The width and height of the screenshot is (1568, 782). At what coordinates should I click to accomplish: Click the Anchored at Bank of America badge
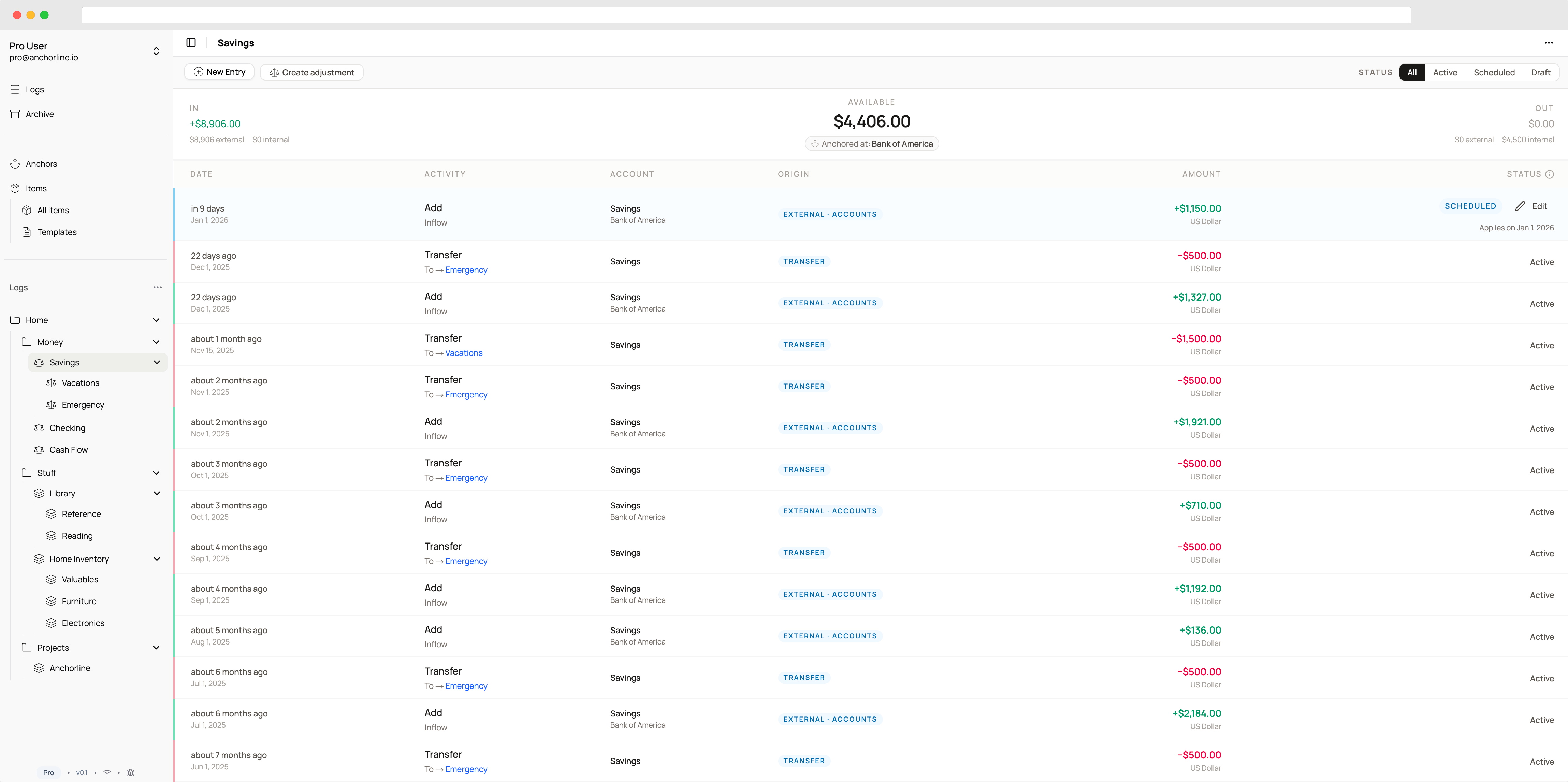click(872, 144)
